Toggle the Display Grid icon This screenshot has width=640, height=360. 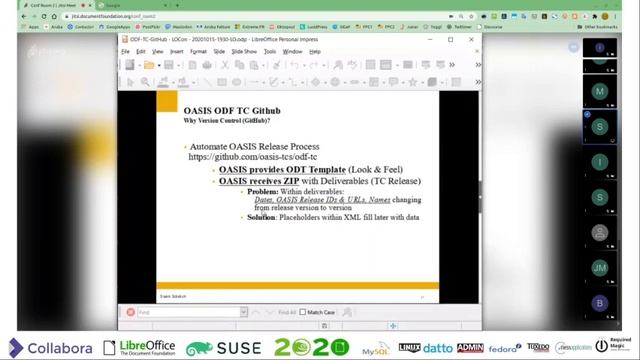pos(371,65)
